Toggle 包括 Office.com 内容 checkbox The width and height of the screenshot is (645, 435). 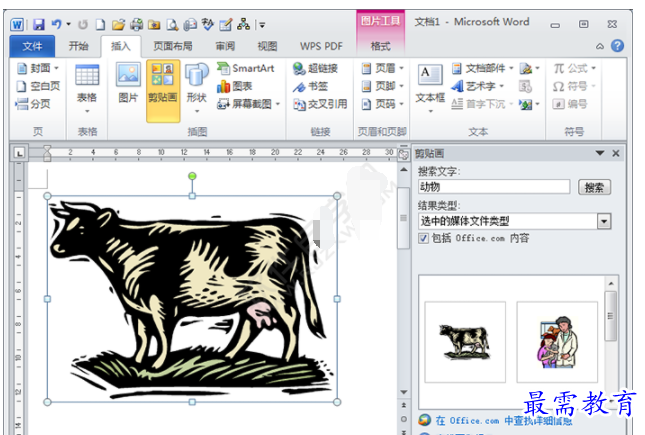coord(423,238)
